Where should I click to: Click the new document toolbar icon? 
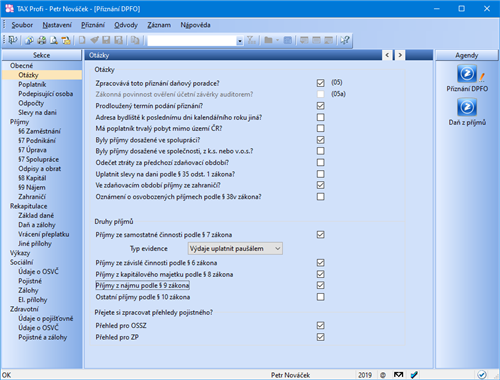point(82,40)
